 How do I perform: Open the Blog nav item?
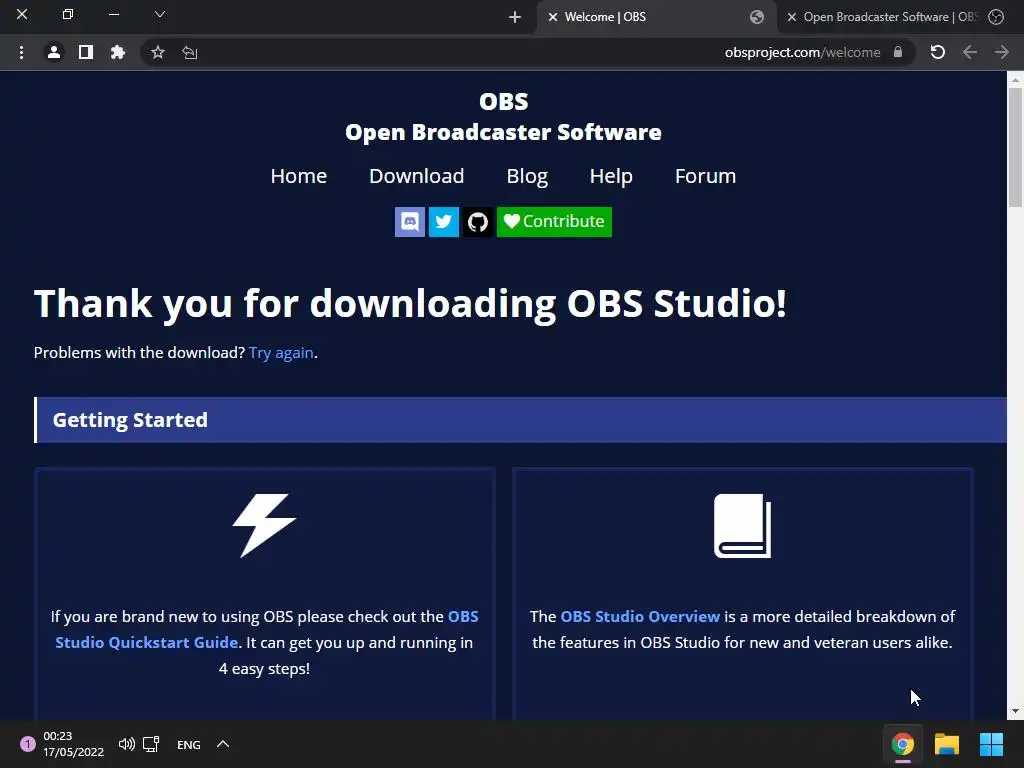[x=527, y=176]
